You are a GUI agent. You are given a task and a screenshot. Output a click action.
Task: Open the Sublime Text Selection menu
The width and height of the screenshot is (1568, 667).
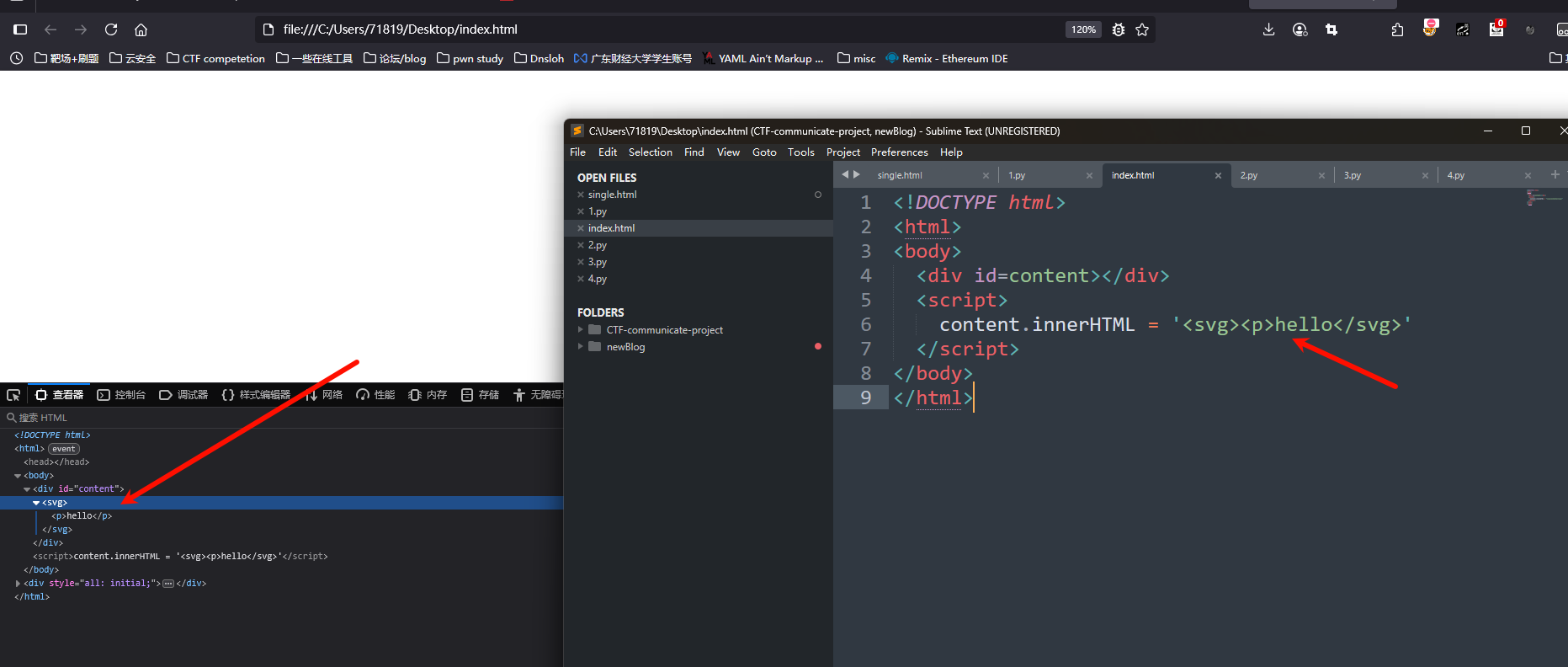coord(651,152)
